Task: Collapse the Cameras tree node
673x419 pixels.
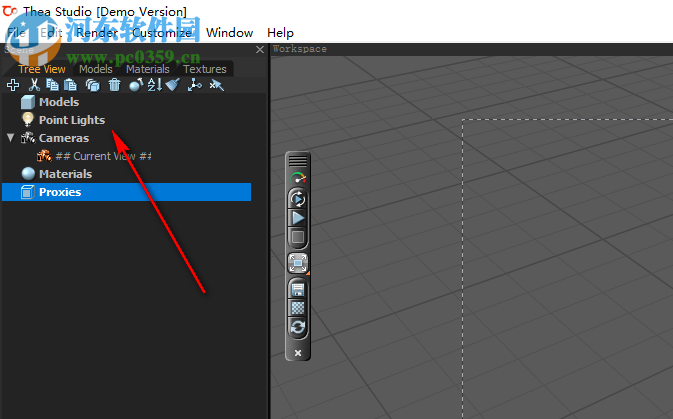Action: (11, 138)
